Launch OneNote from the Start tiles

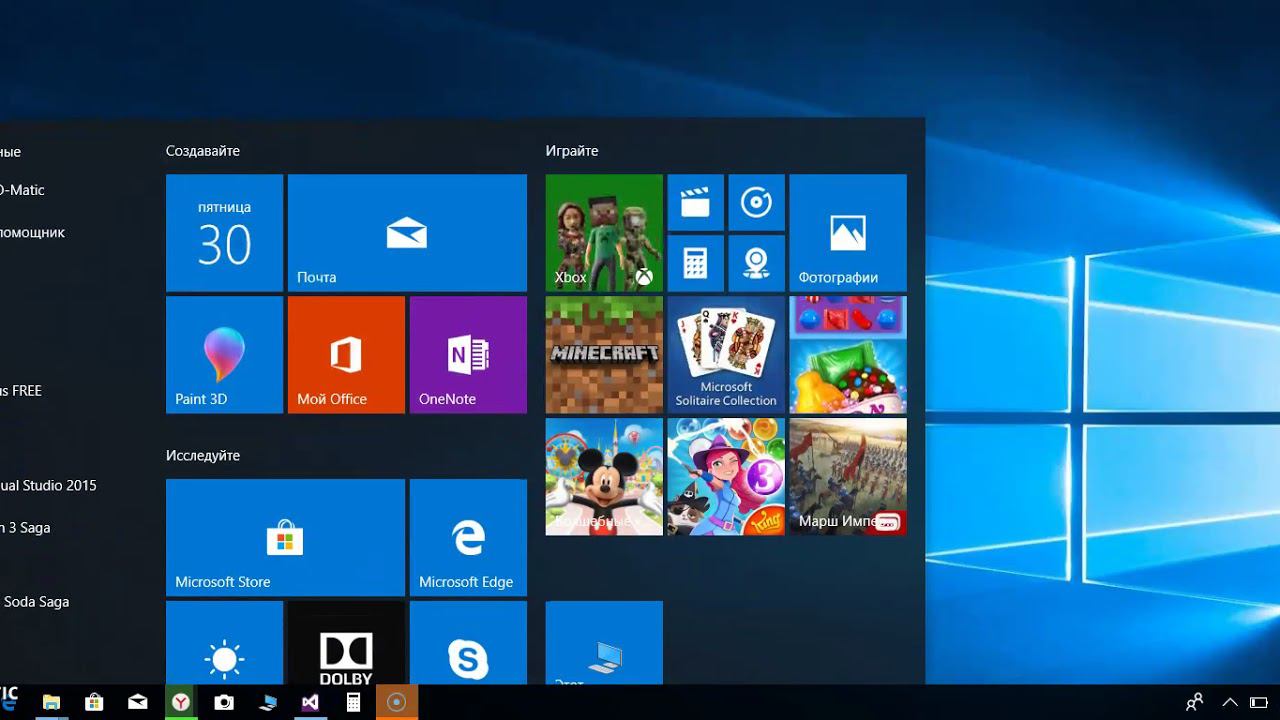(x=468, y=355)
